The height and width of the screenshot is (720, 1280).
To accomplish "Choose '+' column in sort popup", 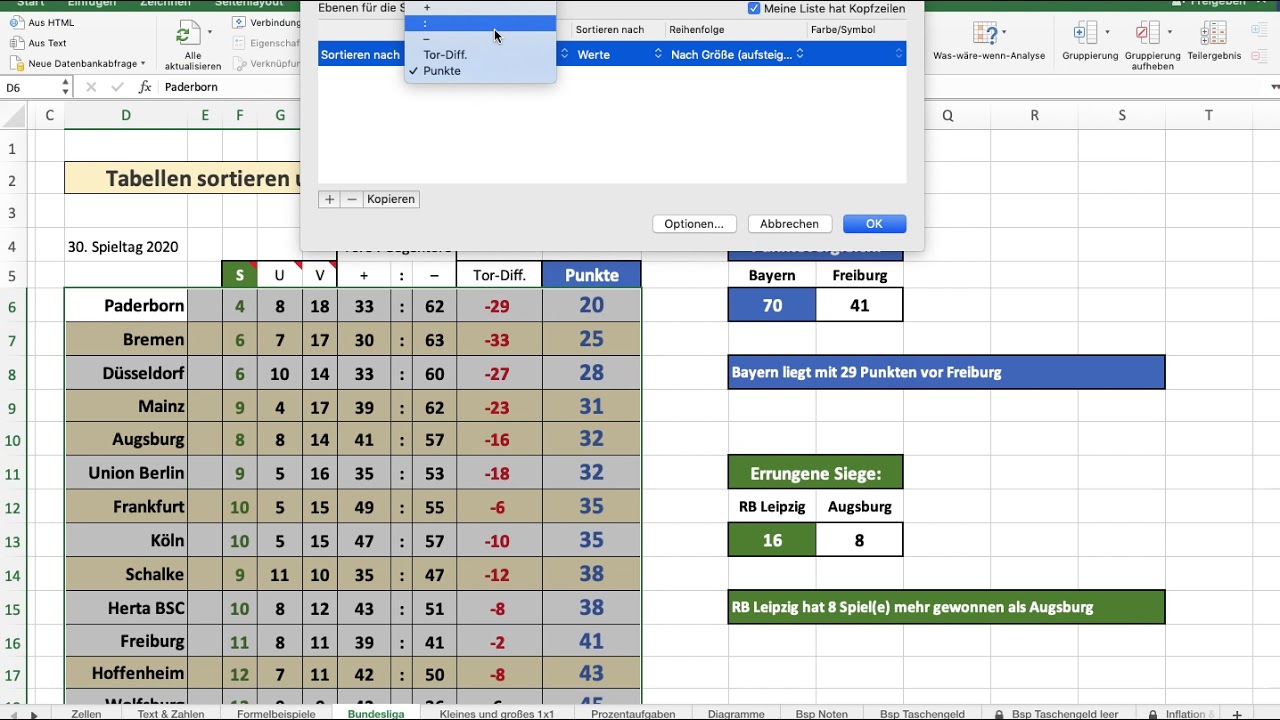I will click(480, 7).
